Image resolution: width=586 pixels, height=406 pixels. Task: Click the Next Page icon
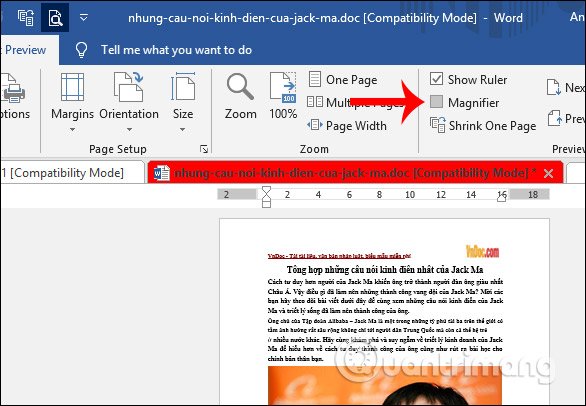point(553,87)
